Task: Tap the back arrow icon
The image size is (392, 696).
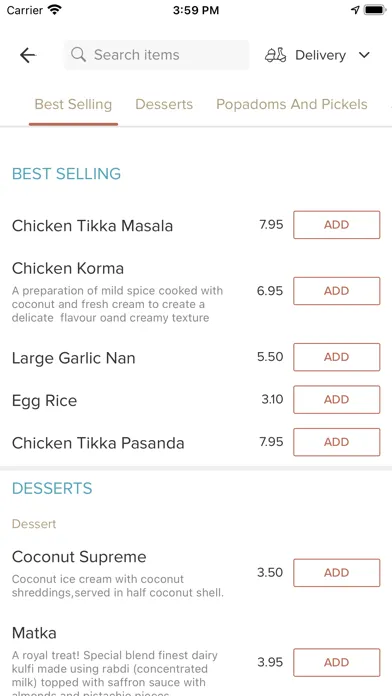Action: (x=28, y=55)
